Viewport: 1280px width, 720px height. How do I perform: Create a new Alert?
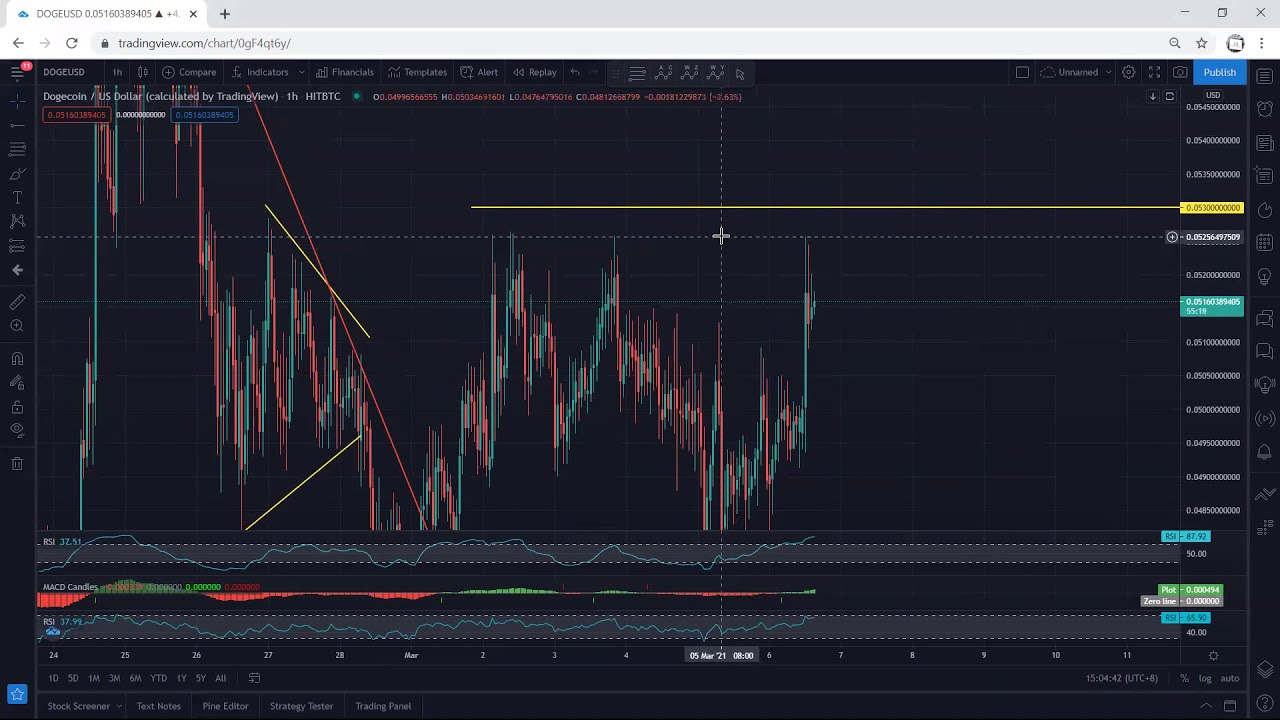point(479,72)
